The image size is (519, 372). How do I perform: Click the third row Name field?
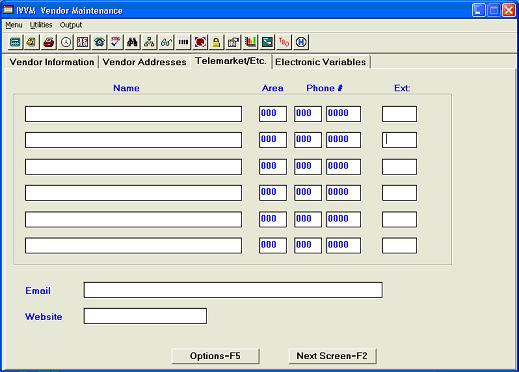tap(133, 167)
